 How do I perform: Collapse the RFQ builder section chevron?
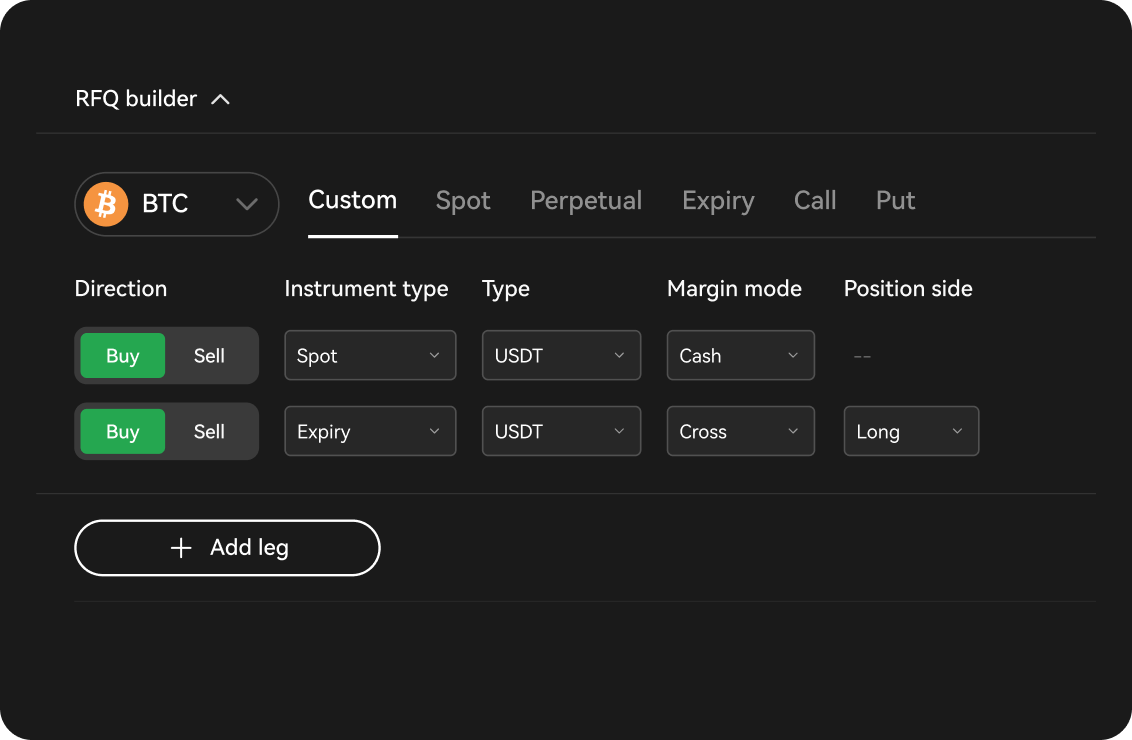pos(220,100)
